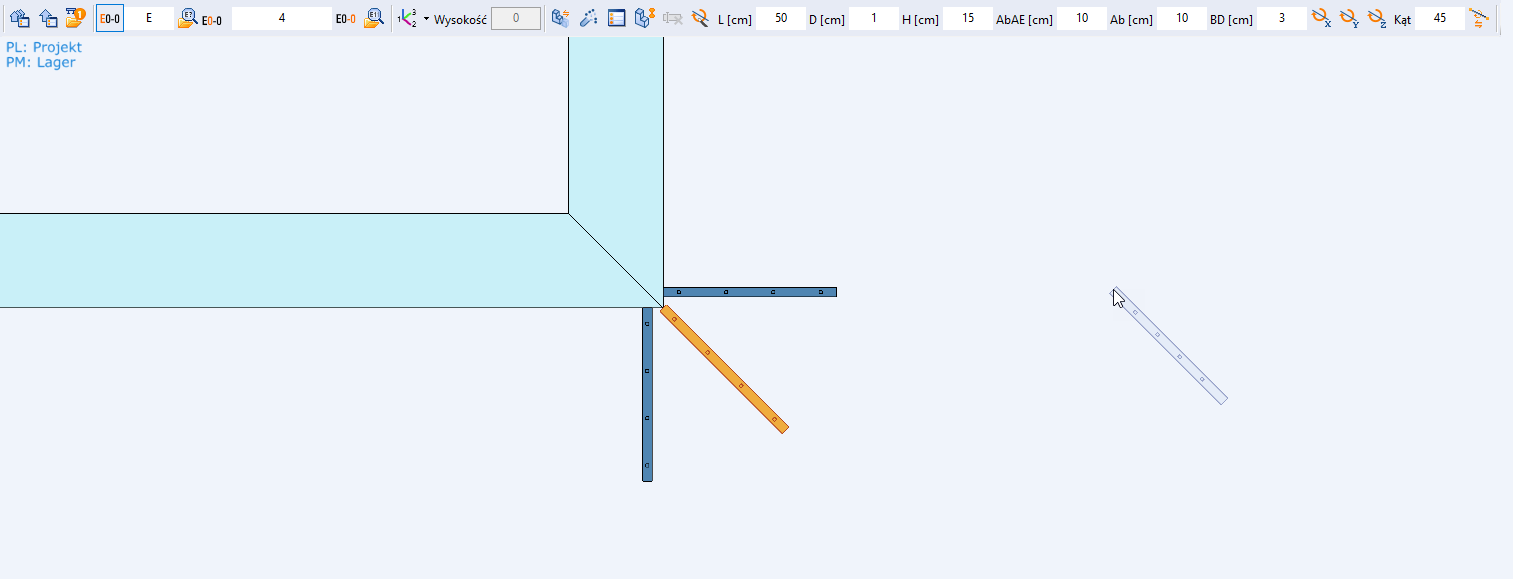Click the first building-levels icon in toolbar
The image size is (1513, 579).
pyautogui.click(x=20, y=18)
